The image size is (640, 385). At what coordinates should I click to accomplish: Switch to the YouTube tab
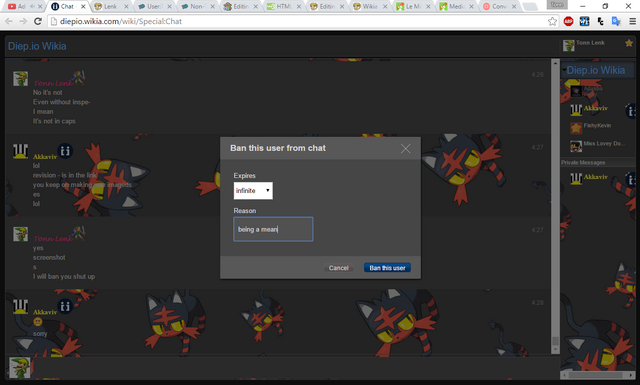[x=22, y=6]
